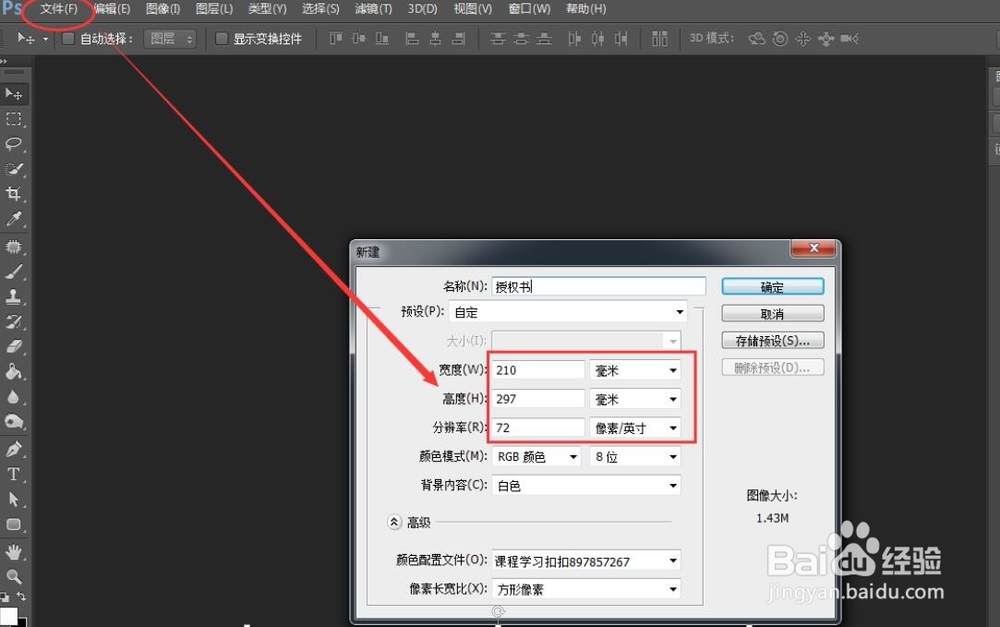Open the 滤镜(T) menu

pos(374,9)
